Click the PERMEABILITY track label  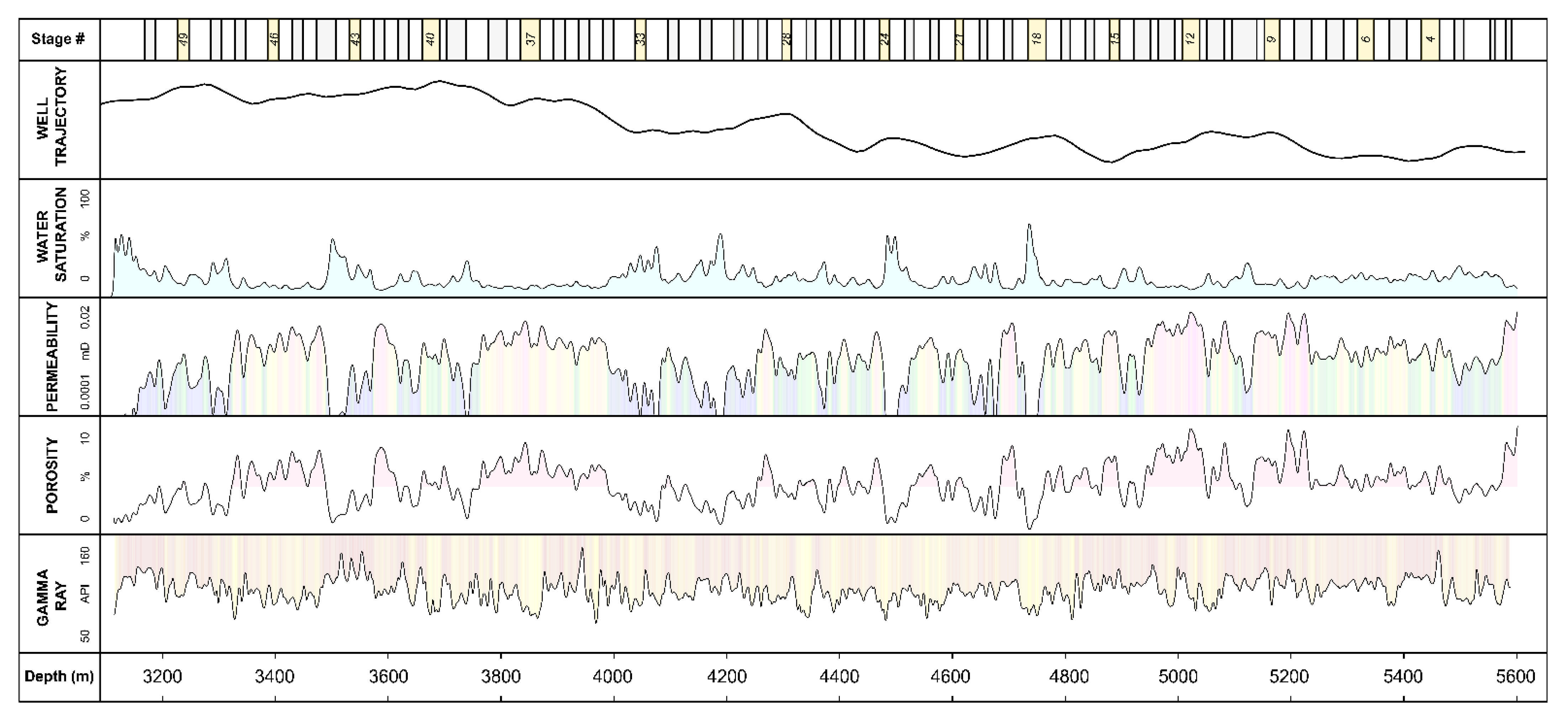[x=52, y=356]
